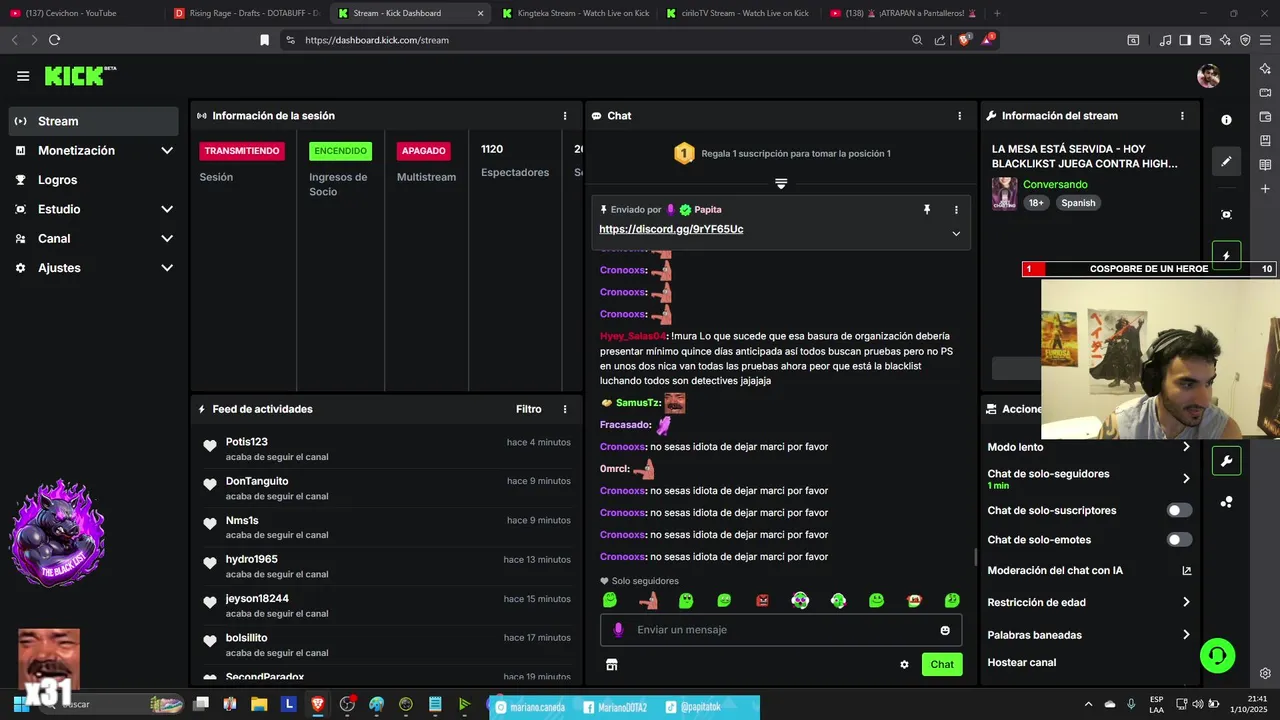
Task: Click the info icon in right rail
Action: coord(1227,120)
